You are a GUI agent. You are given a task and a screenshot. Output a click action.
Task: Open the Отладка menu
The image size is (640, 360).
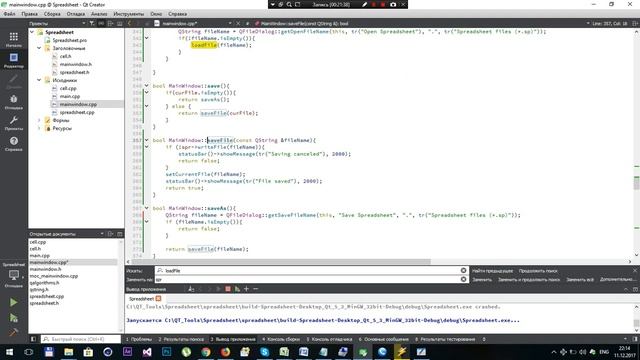click(76, 14)
